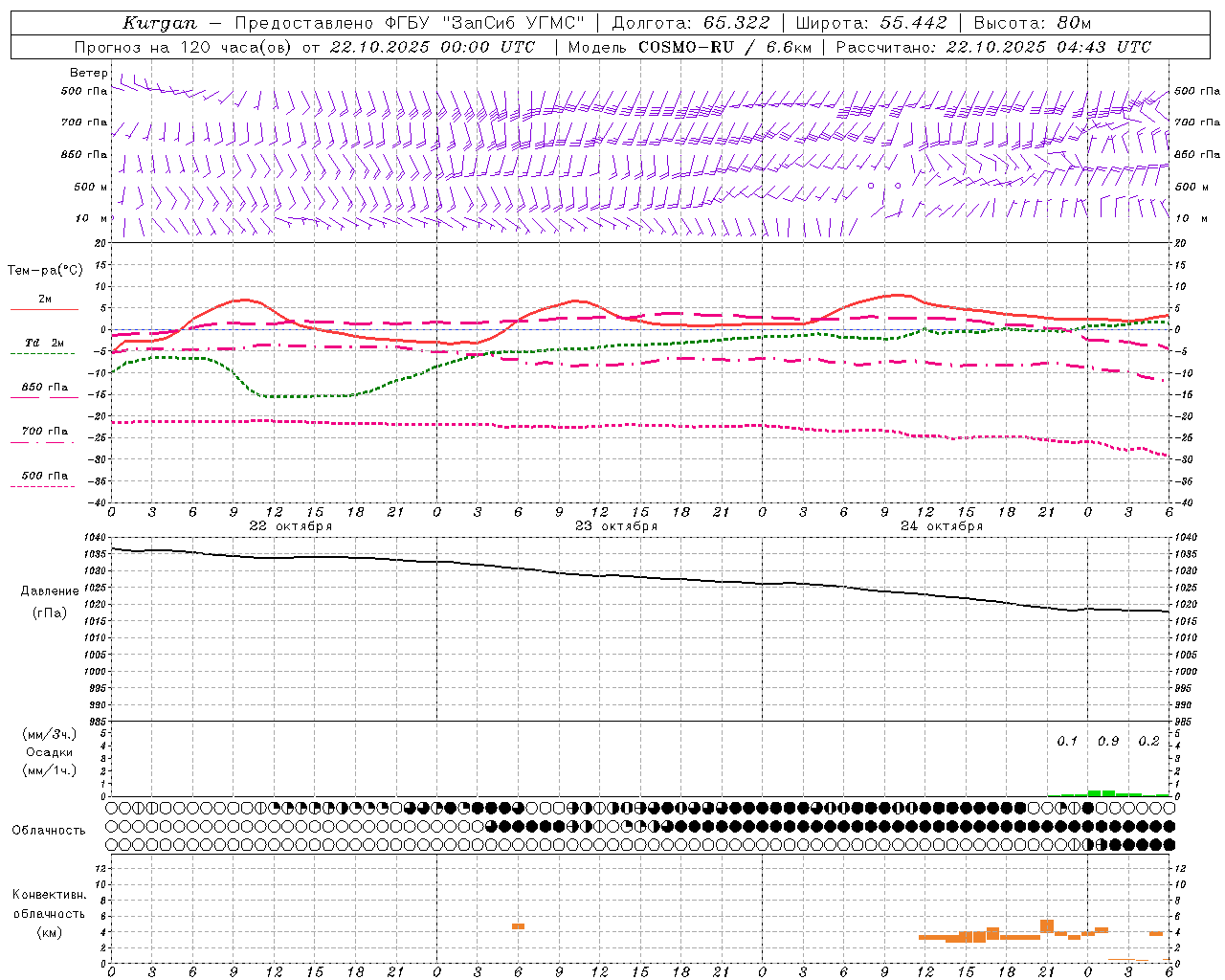Viewport: 1225px width, 980px height.
Task: Click the "22 октября" date label
Action: (x=291, y=526)
